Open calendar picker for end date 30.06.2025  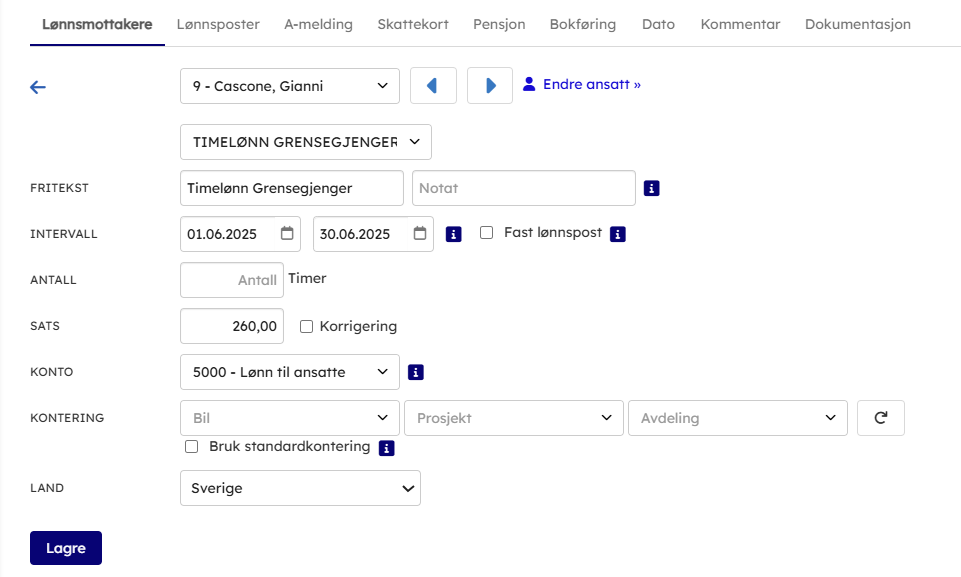pyautogui.click(x=420, y=234)
